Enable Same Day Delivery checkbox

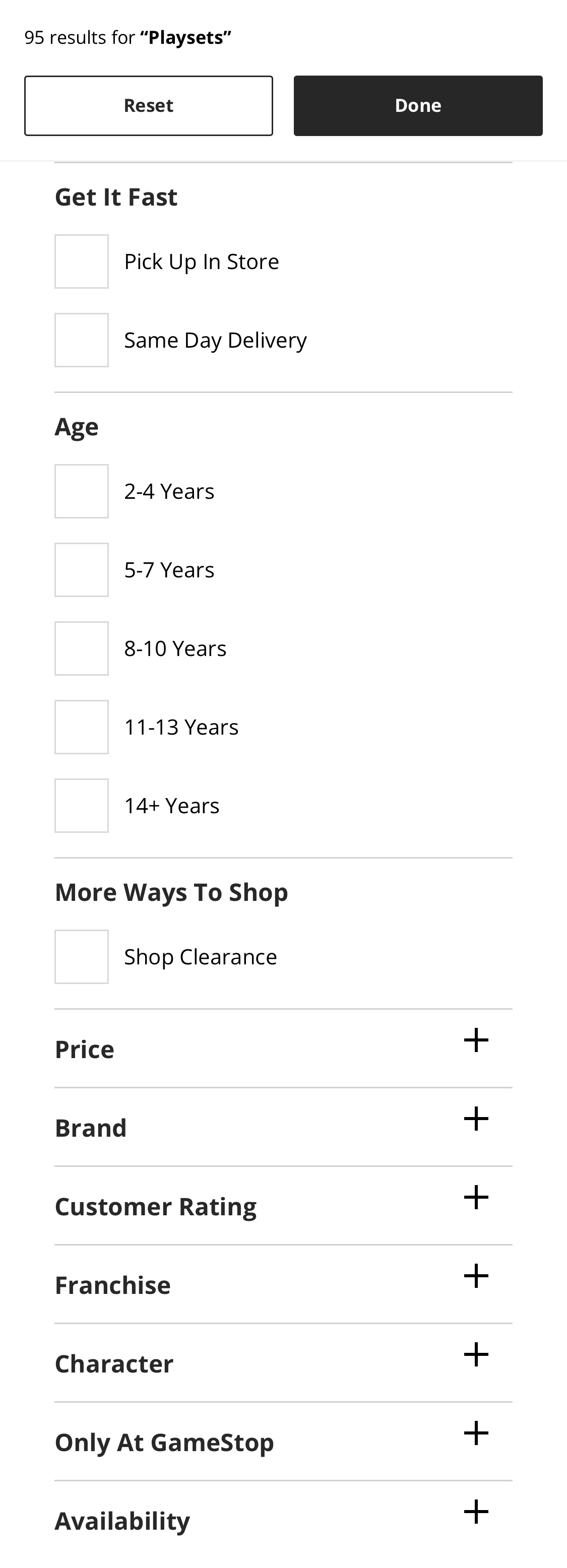(x=82, y=340)
